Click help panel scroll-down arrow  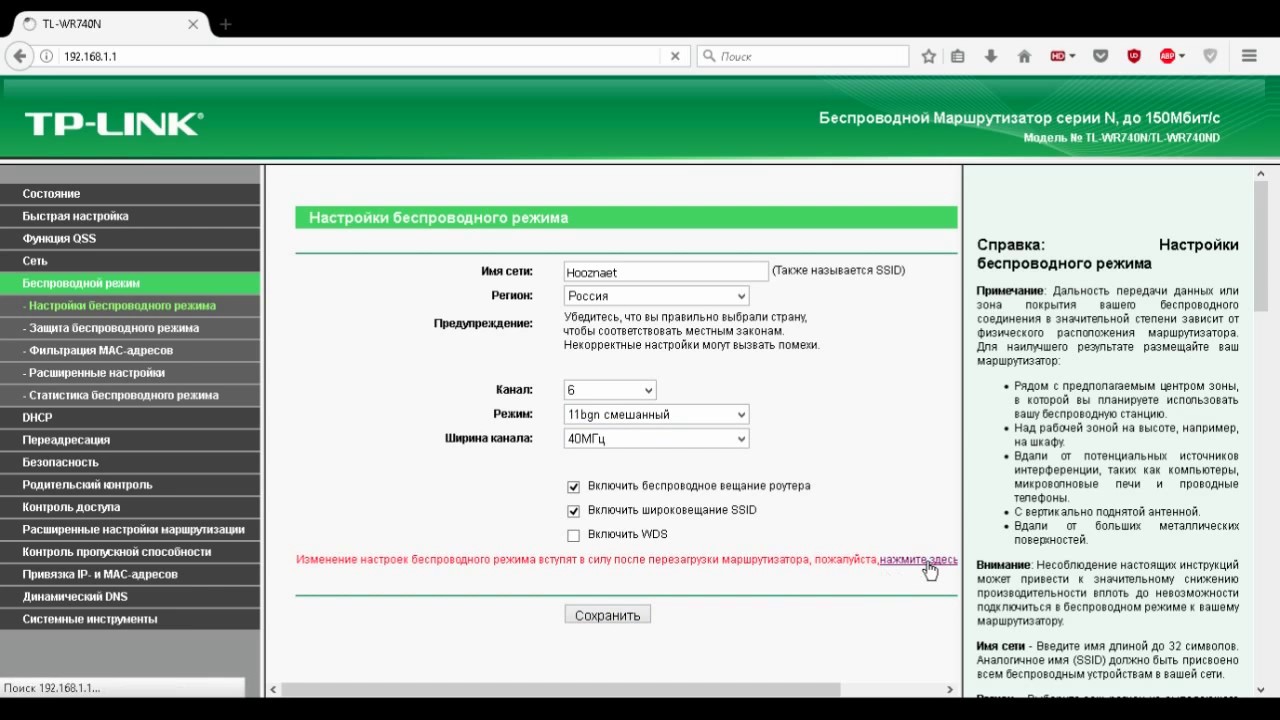click(x=1261, y=689)
